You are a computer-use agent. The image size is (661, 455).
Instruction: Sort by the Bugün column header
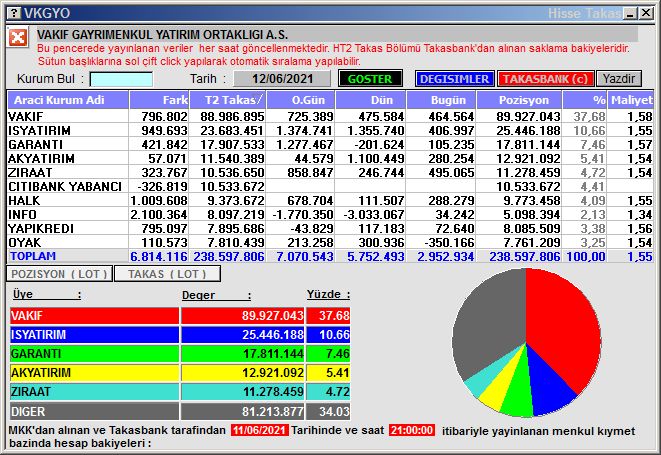click(x=441, y=100)
